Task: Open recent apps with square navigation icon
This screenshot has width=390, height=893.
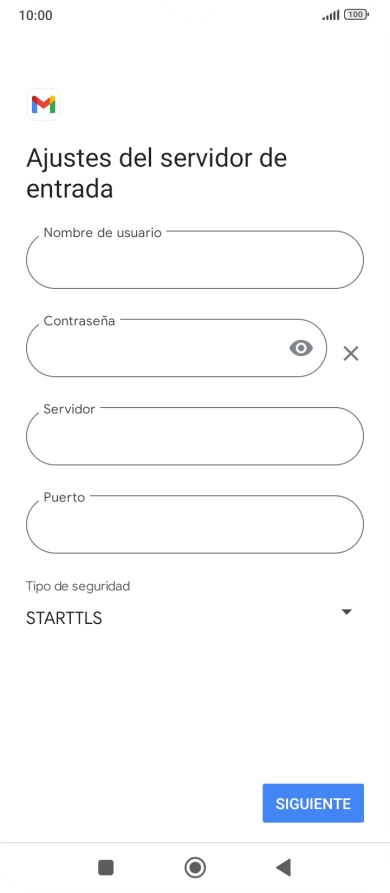Action: 106,867
